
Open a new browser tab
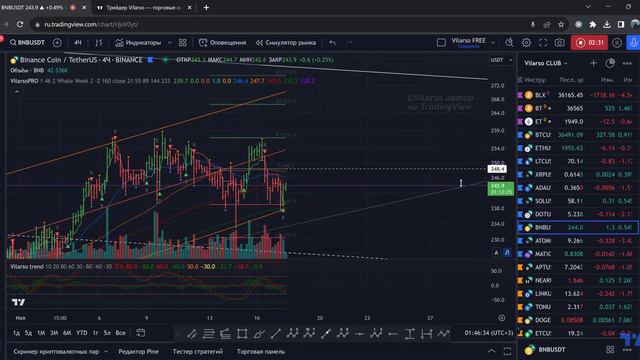pos(206,7)
